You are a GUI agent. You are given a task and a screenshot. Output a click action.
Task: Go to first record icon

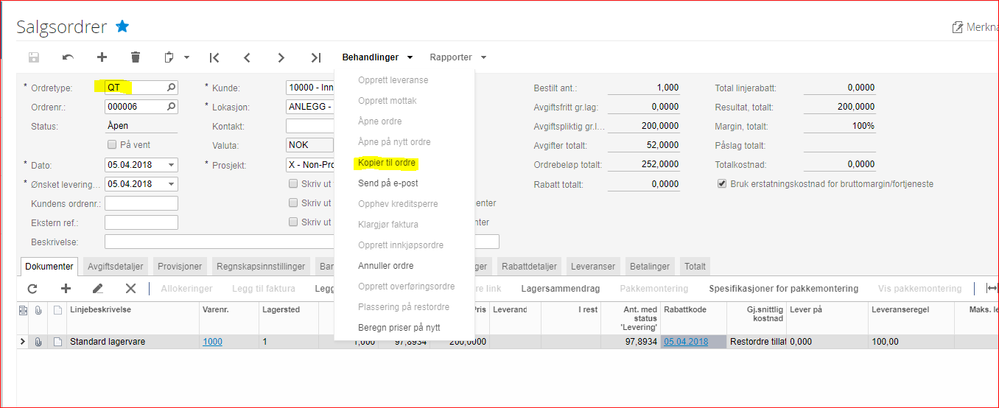pos(214,57)
